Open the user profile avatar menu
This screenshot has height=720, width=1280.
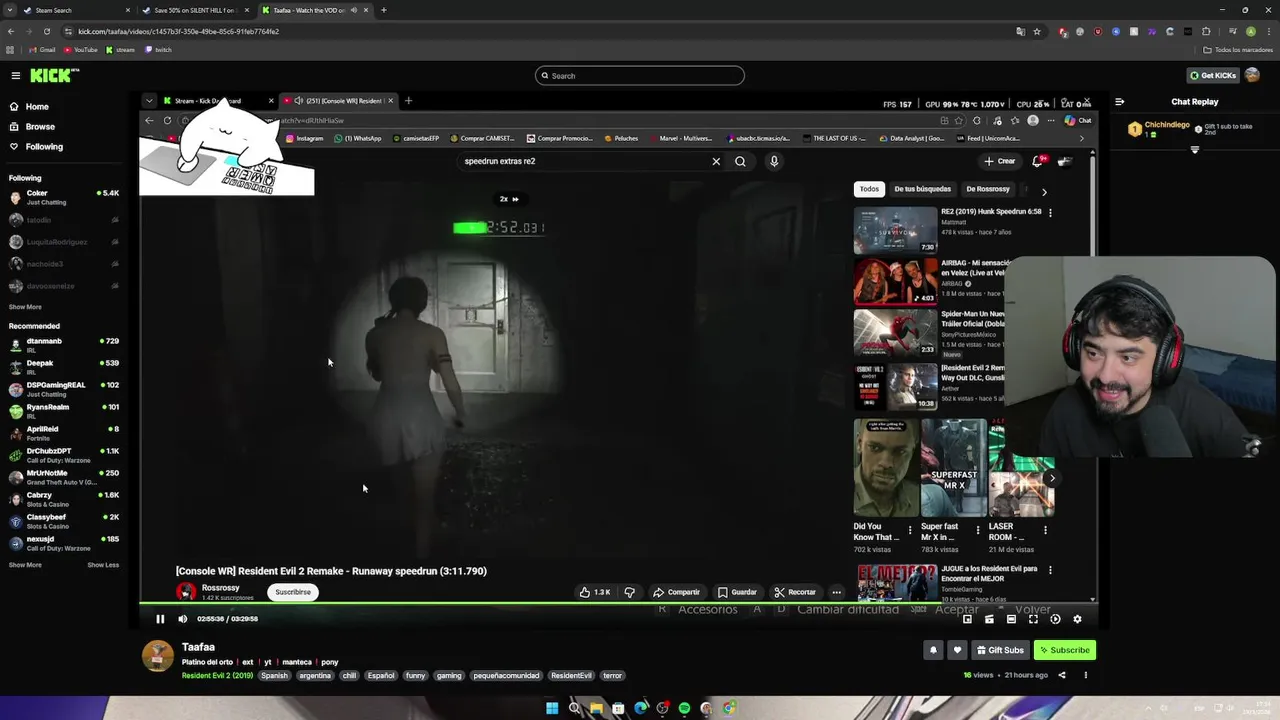[x=1252, y=75]
